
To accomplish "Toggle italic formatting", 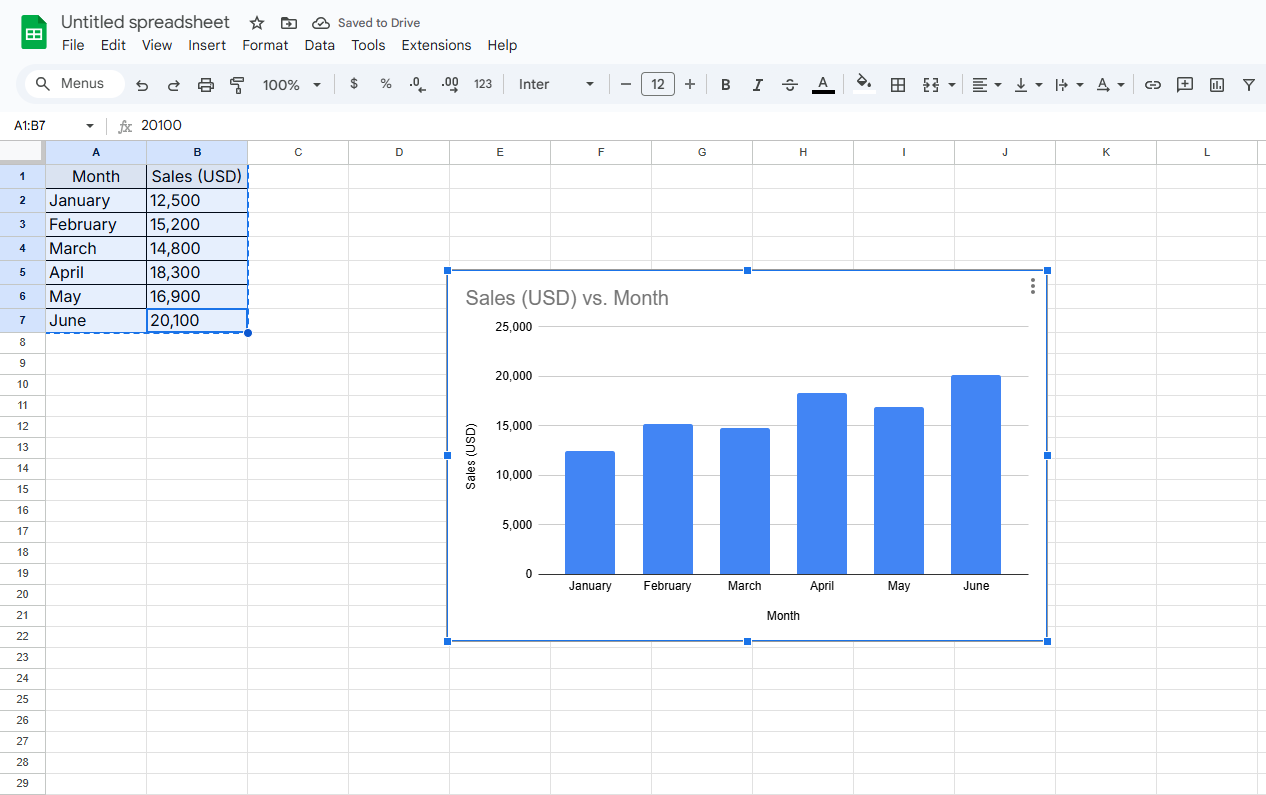I will 757,84.
